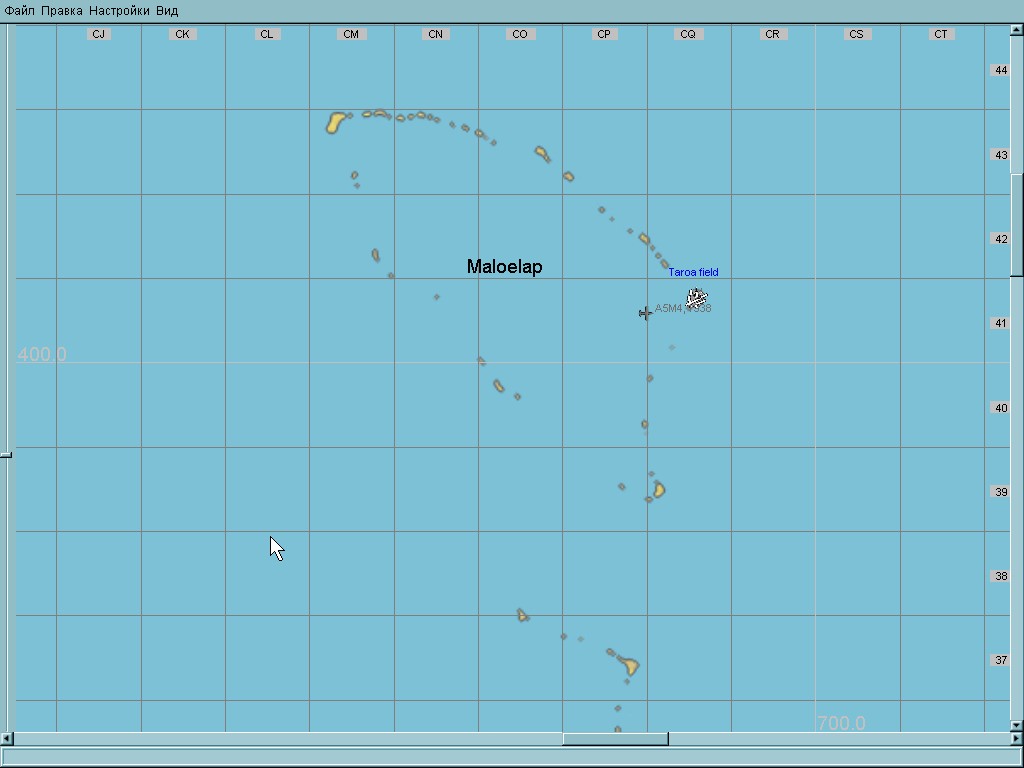The height and width of the screenshot is (768, 1024).
Task: Click column header CK
Action: [x=182, y=34]
